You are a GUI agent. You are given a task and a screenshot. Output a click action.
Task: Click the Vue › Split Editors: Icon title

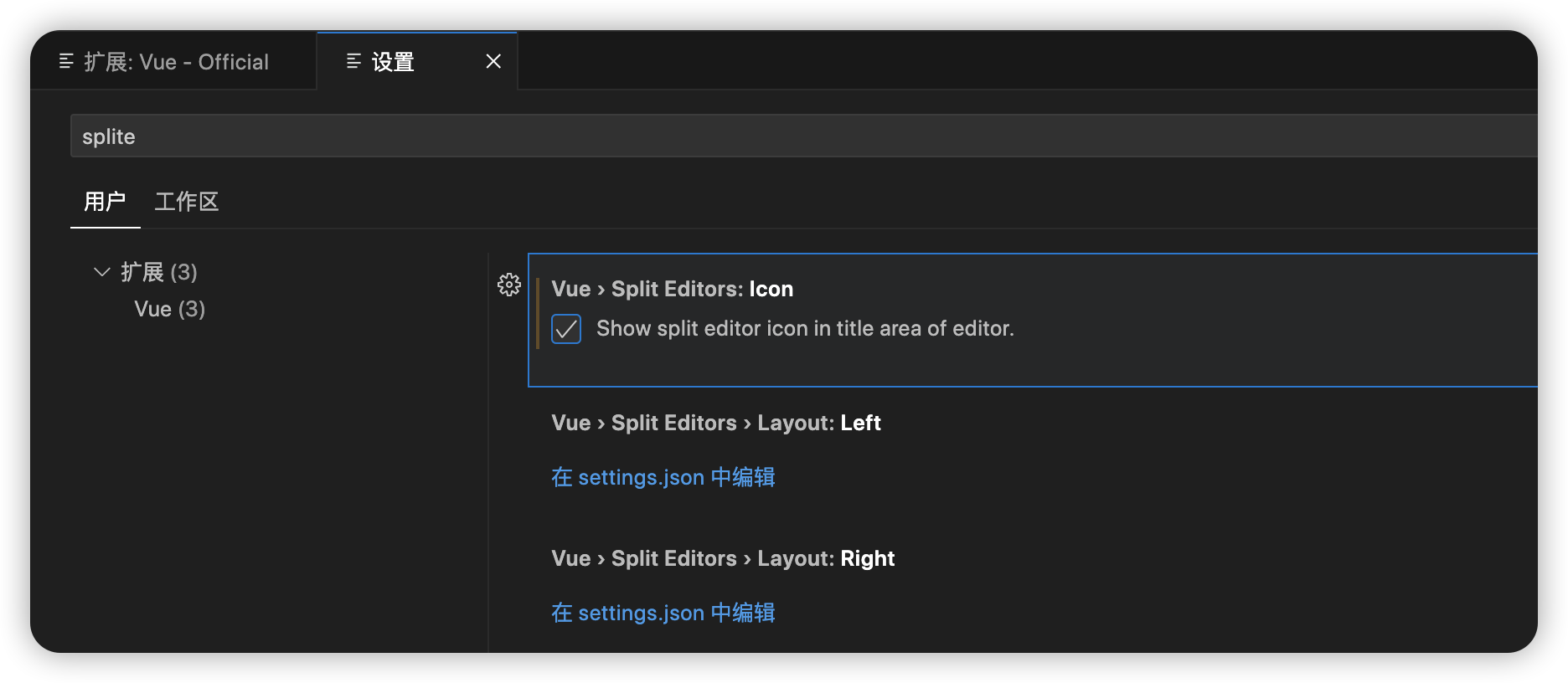tap(673, 289)
